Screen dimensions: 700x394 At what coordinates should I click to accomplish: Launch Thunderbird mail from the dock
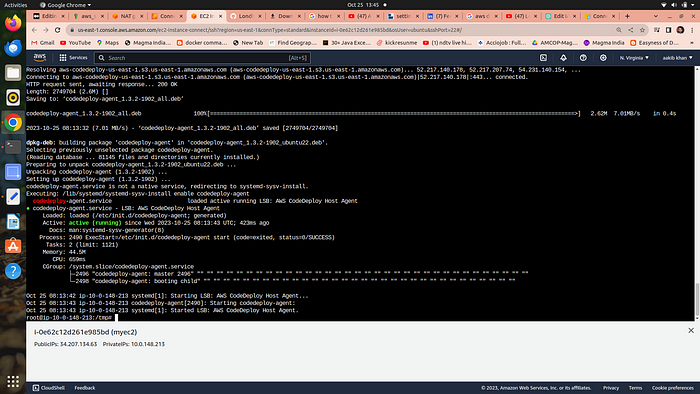click(x=13, y=48)
